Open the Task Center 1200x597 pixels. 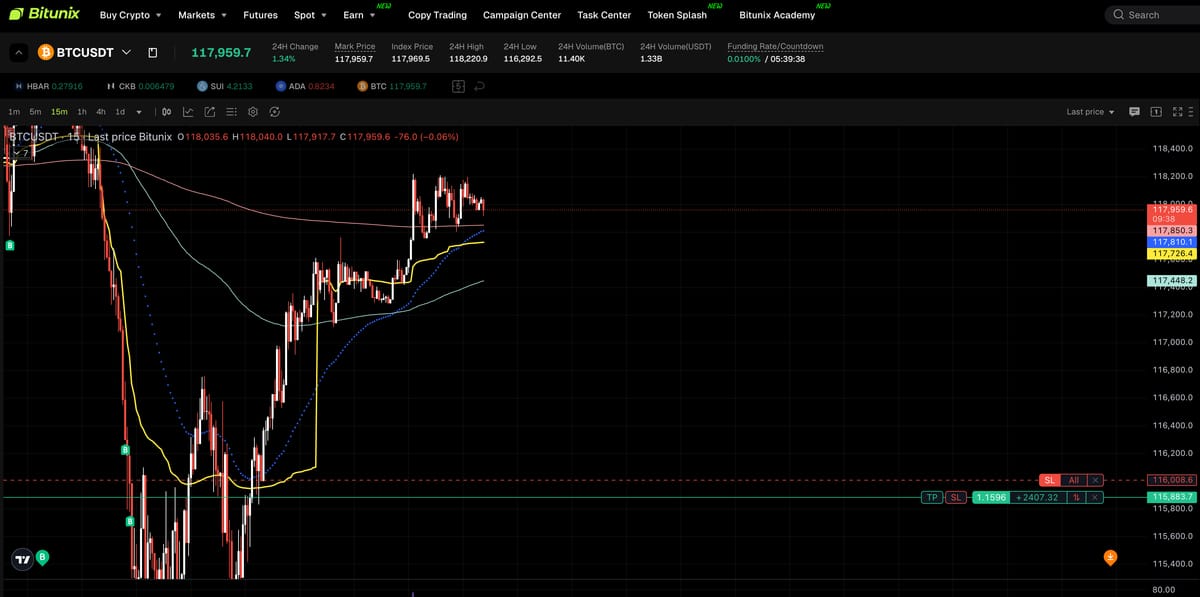tap(604, 15)
